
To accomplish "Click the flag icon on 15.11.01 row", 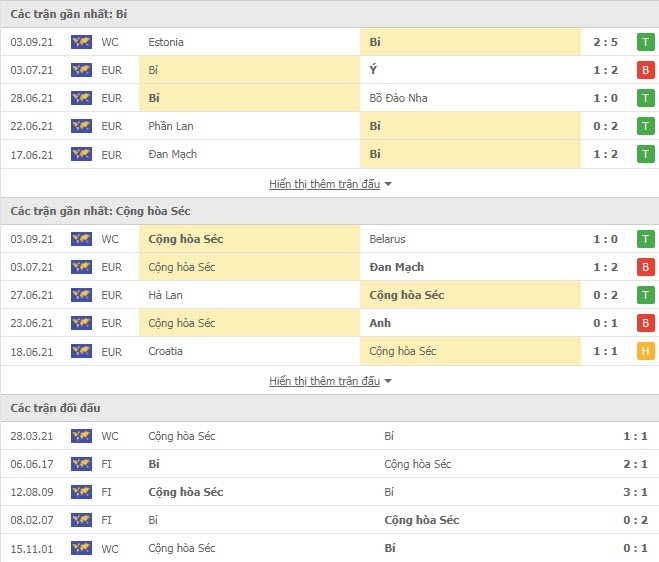I will pos(81,548).
